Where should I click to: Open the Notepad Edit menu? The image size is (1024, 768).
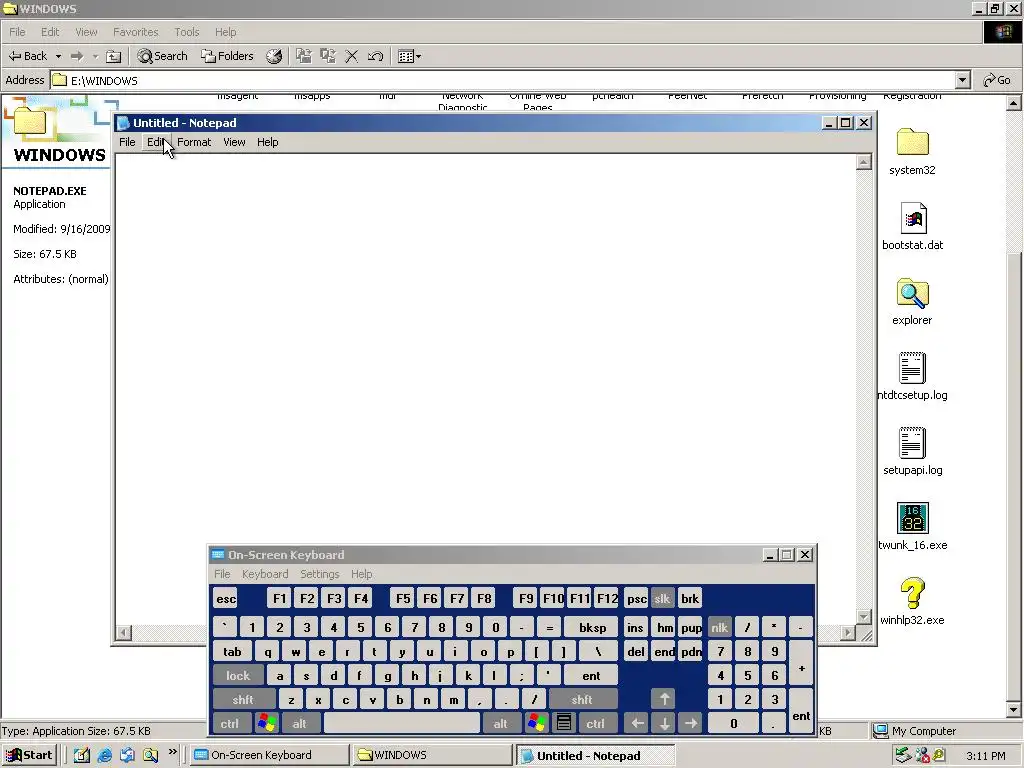point(155,142)
